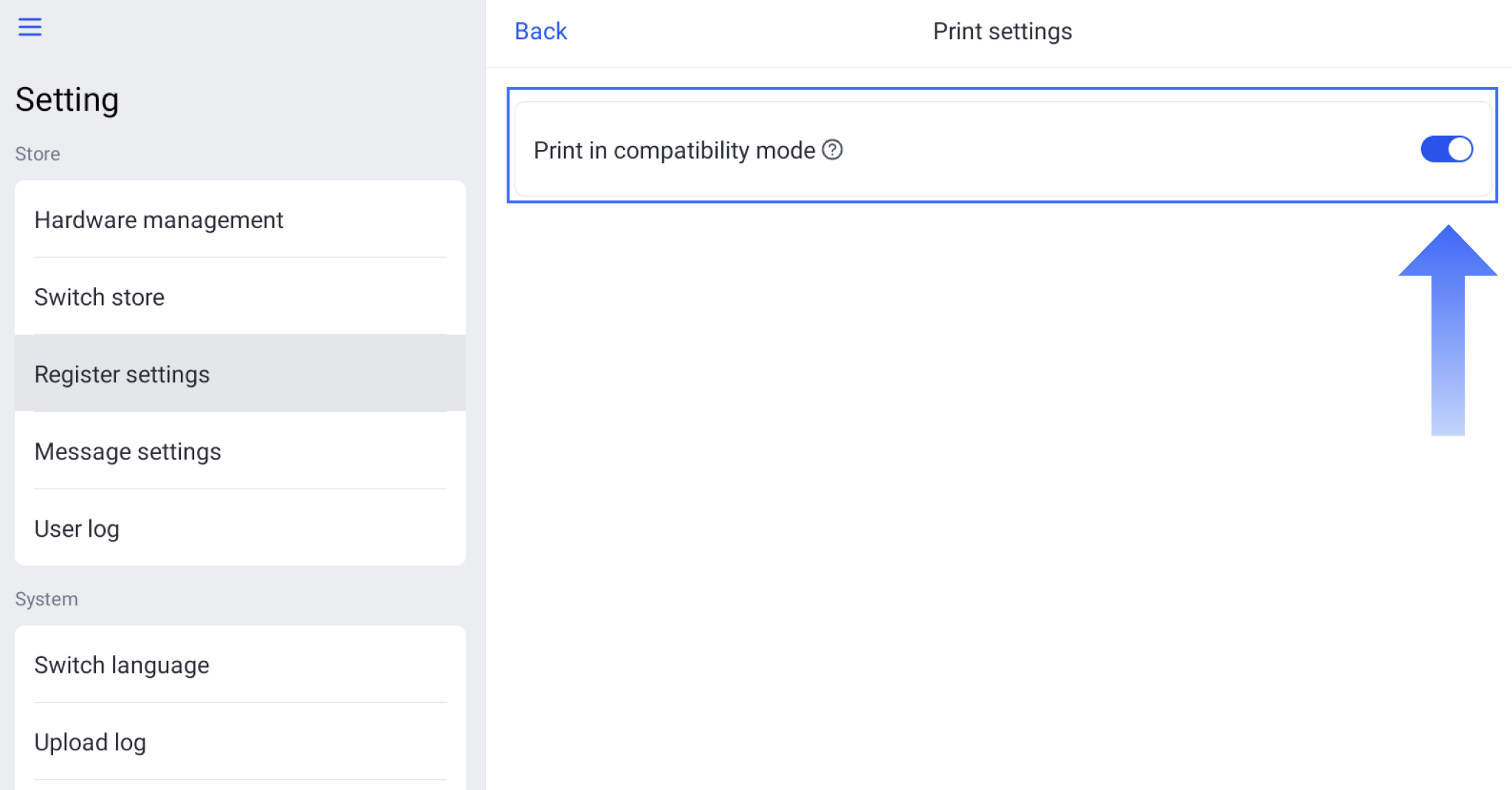Click the System section label

(46, 599)
